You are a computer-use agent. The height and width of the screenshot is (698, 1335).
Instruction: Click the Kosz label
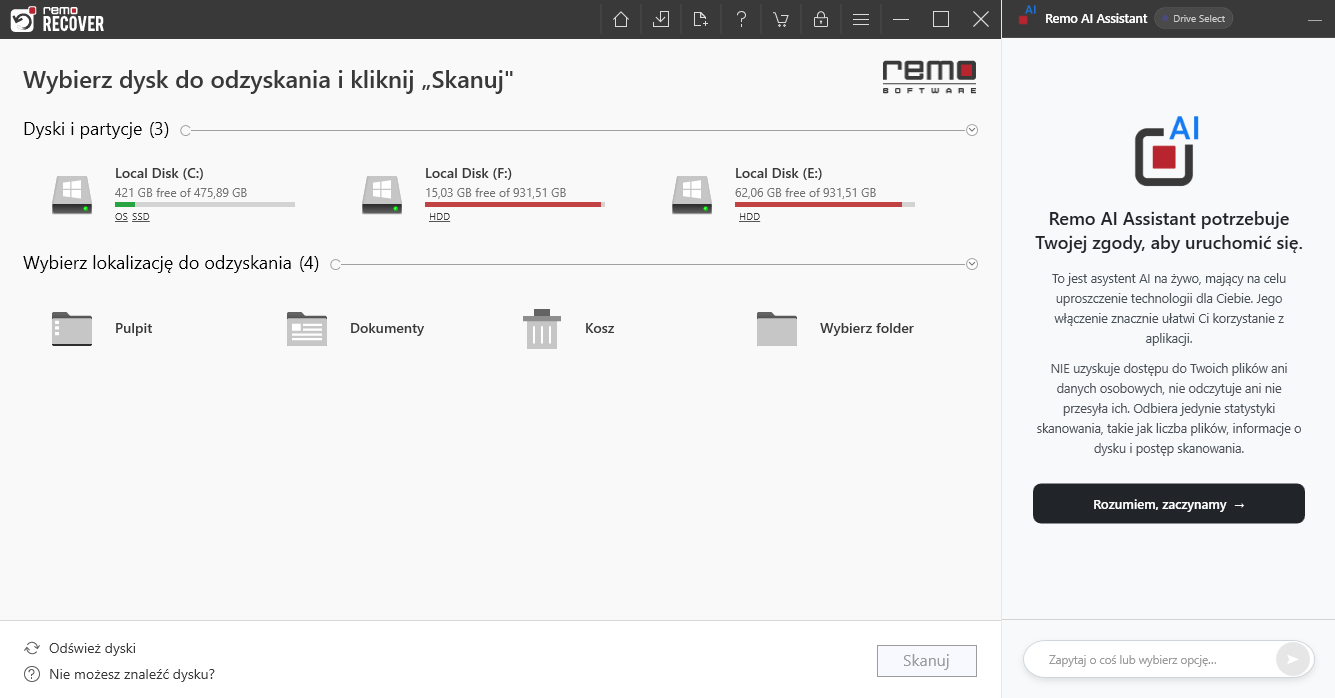(x=600, y=328)
